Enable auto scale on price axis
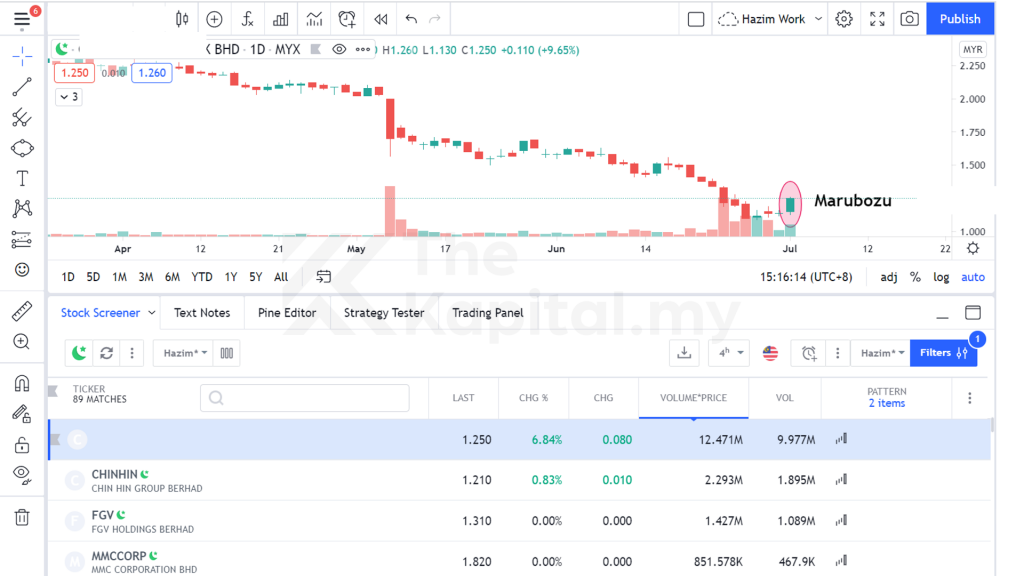Image resolution: width=1024 pixels, height=576 pixels. (x=972, y=277)
